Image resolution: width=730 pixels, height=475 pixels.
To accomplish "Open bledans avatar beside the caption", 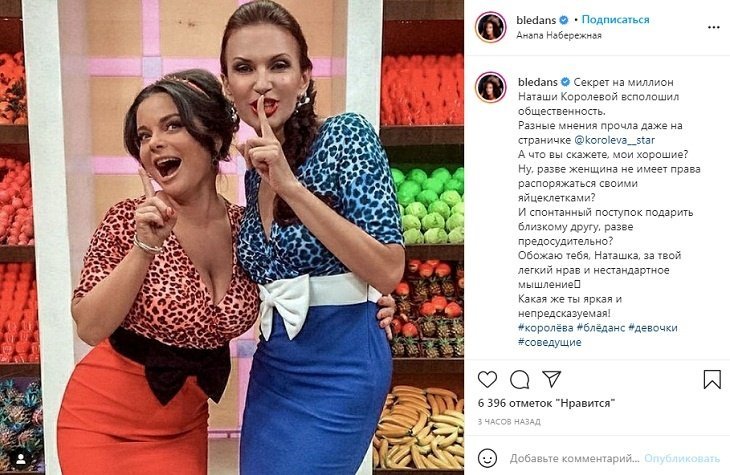I will [491, 88].
